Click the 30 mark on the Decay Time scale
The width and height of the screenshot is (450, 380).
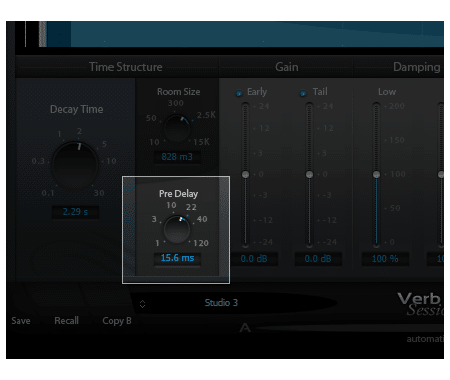[x=99, y=193]
